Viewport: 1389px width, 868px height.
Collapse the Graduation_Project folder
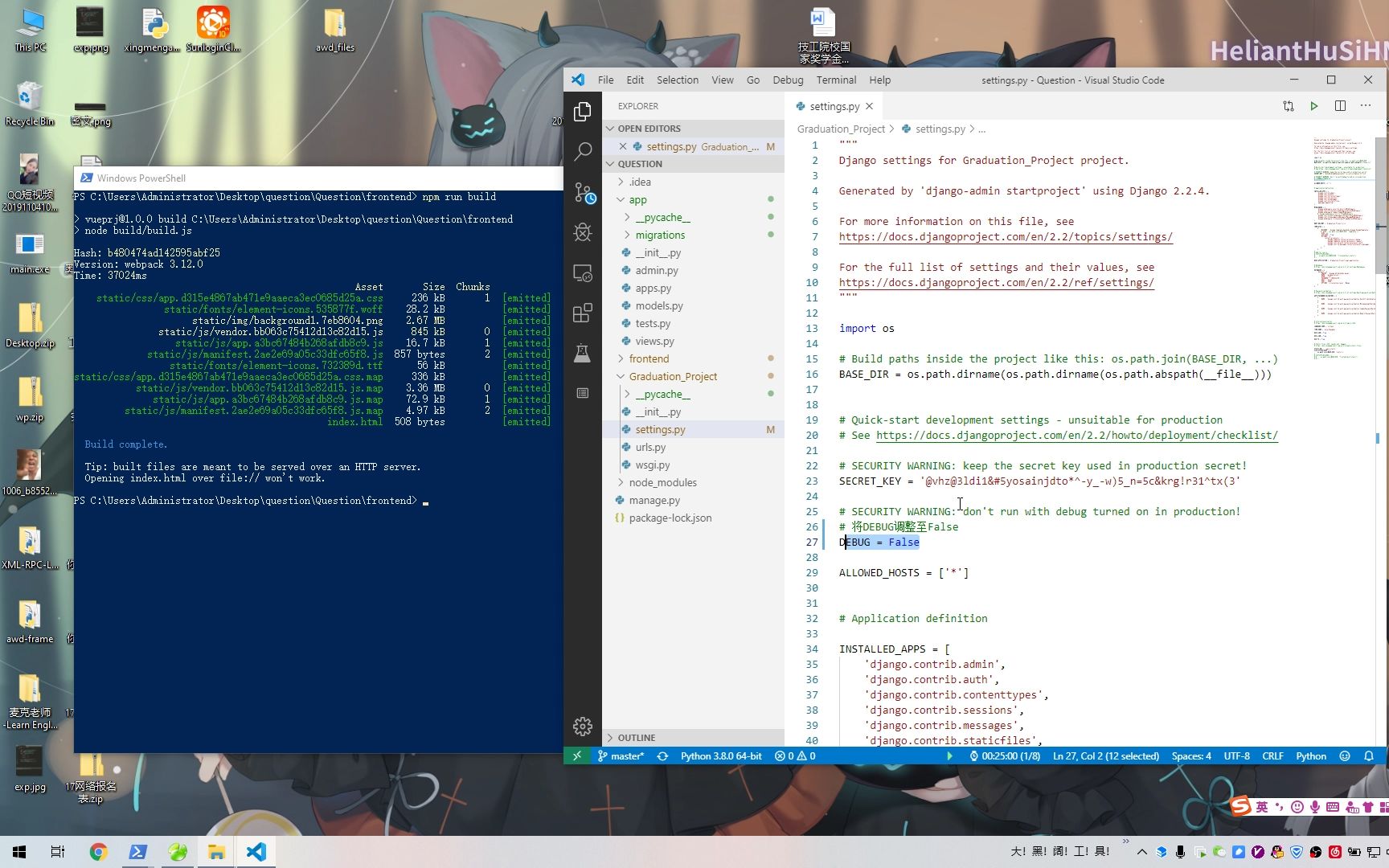673,377
